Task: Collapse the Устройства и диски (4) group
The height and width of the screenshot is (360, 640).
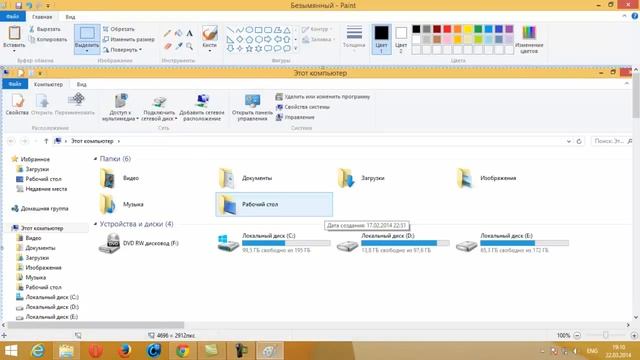Action: click(x=95, y=224)
